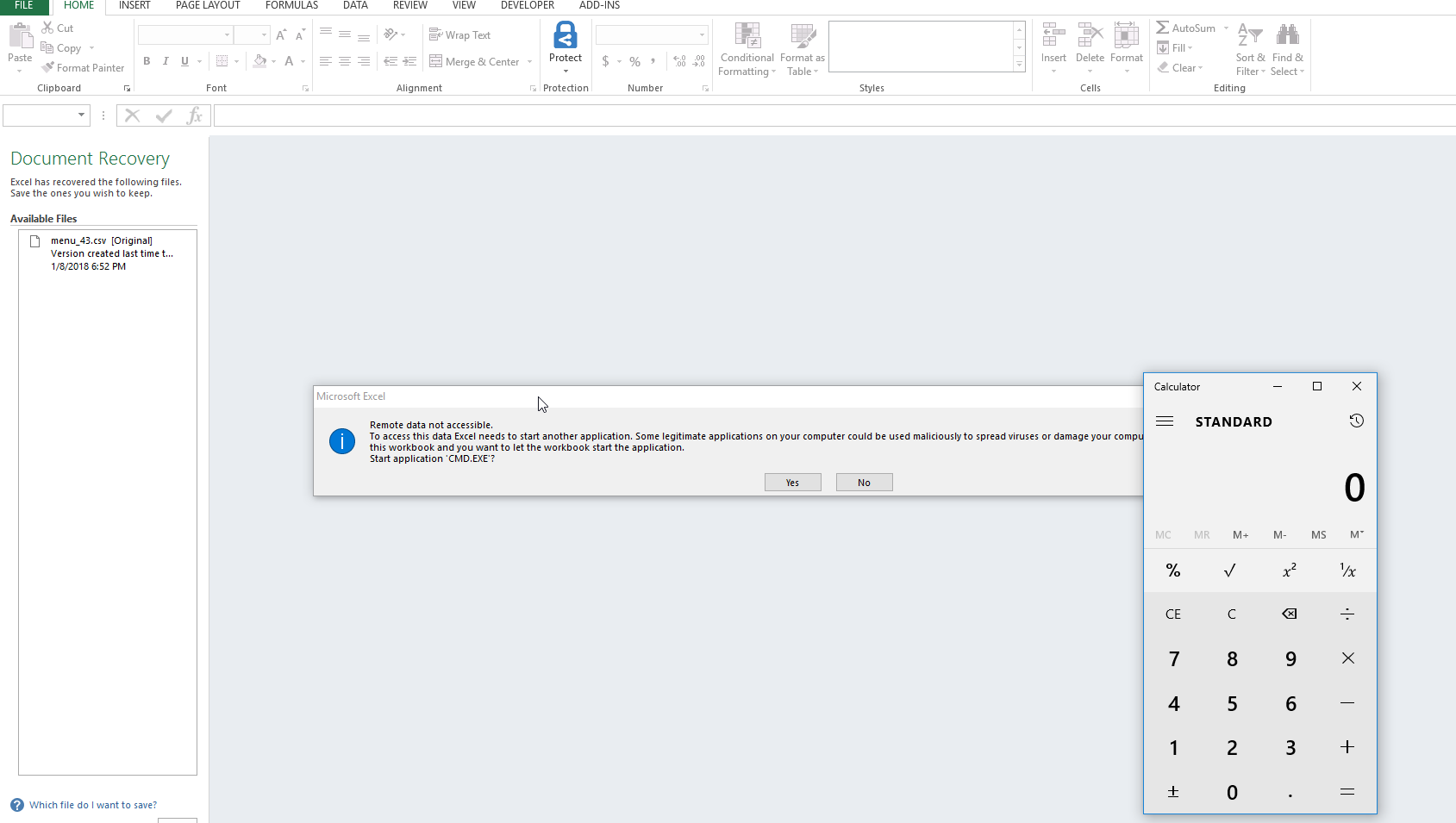Viewport: 1456px width, 823px height.
Task: Open the Format cells menu
Action: pos(1127,48)
